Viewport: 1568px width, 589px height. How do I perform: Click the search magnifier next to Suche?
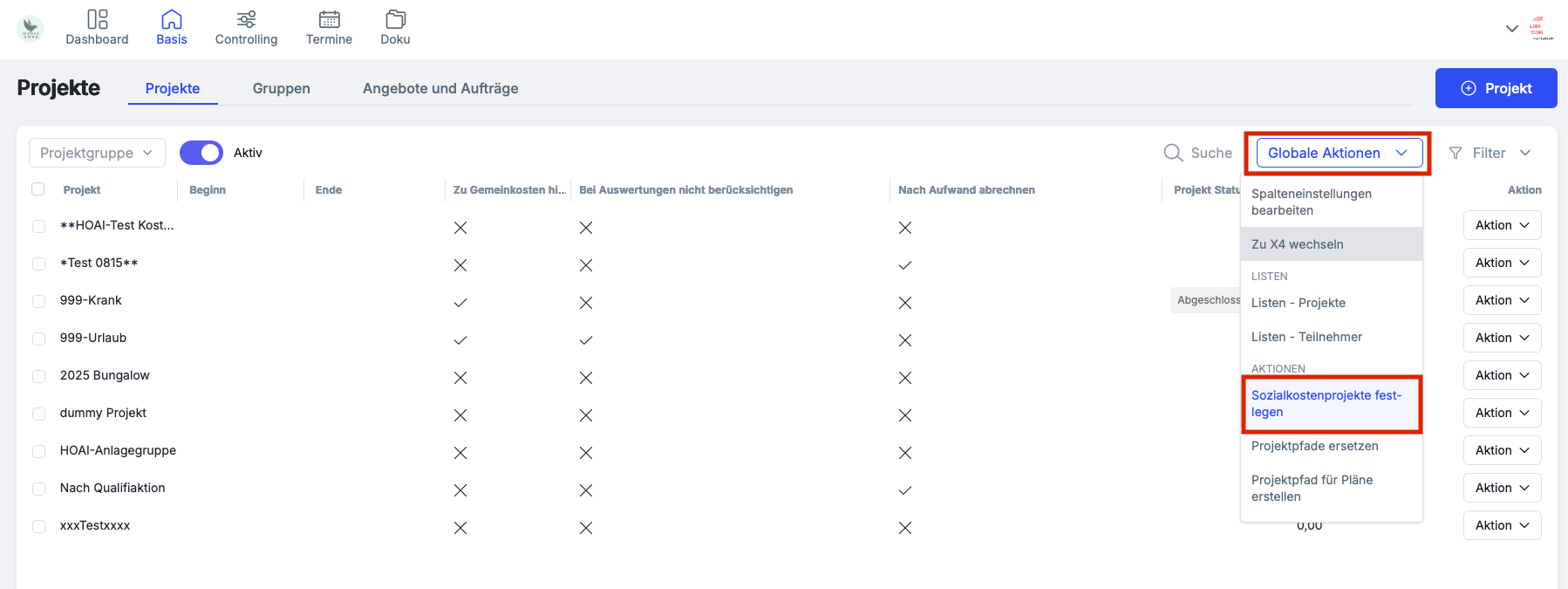point(1173,153)
